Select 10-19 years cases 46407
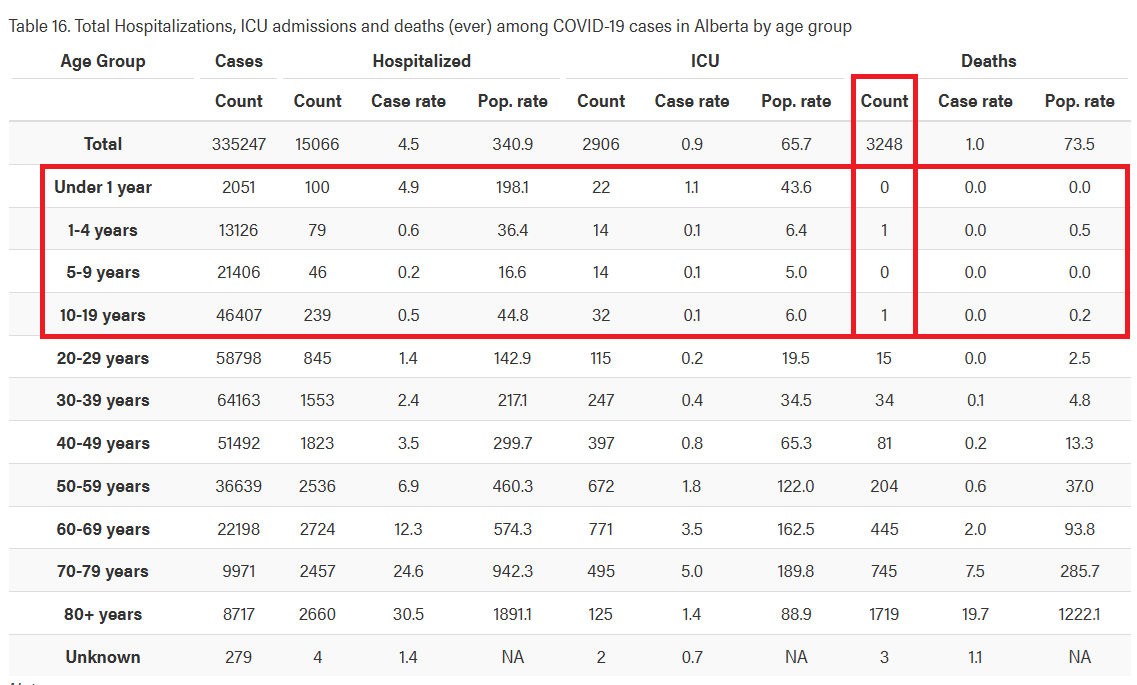 coord(239,315)
